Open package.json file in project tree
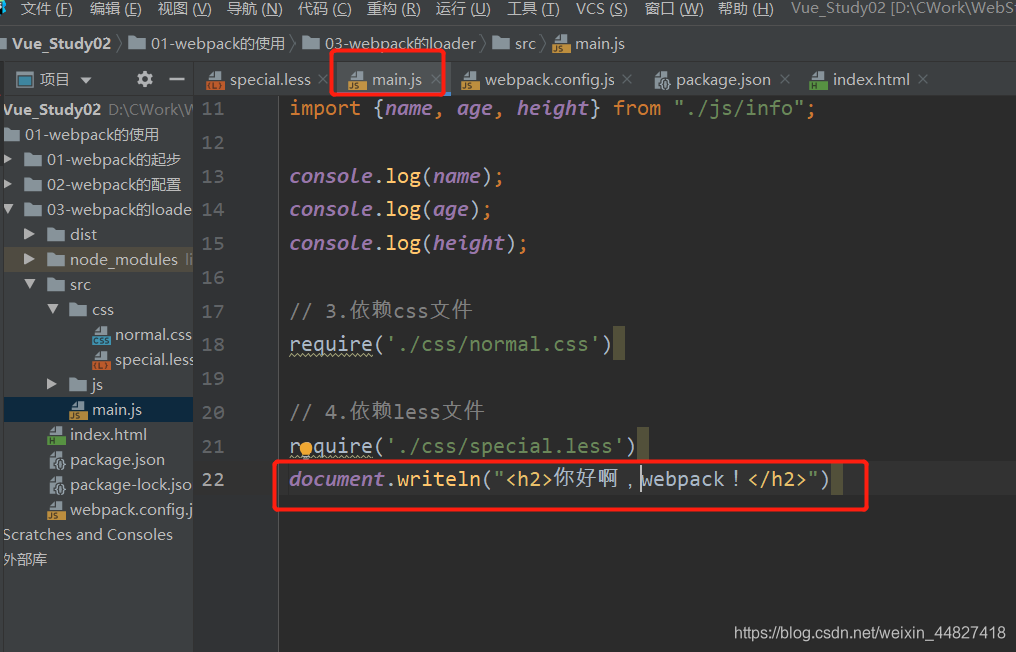Image resolution: width=1016 pixels, height=652 pixels. (x=107, y=460)
